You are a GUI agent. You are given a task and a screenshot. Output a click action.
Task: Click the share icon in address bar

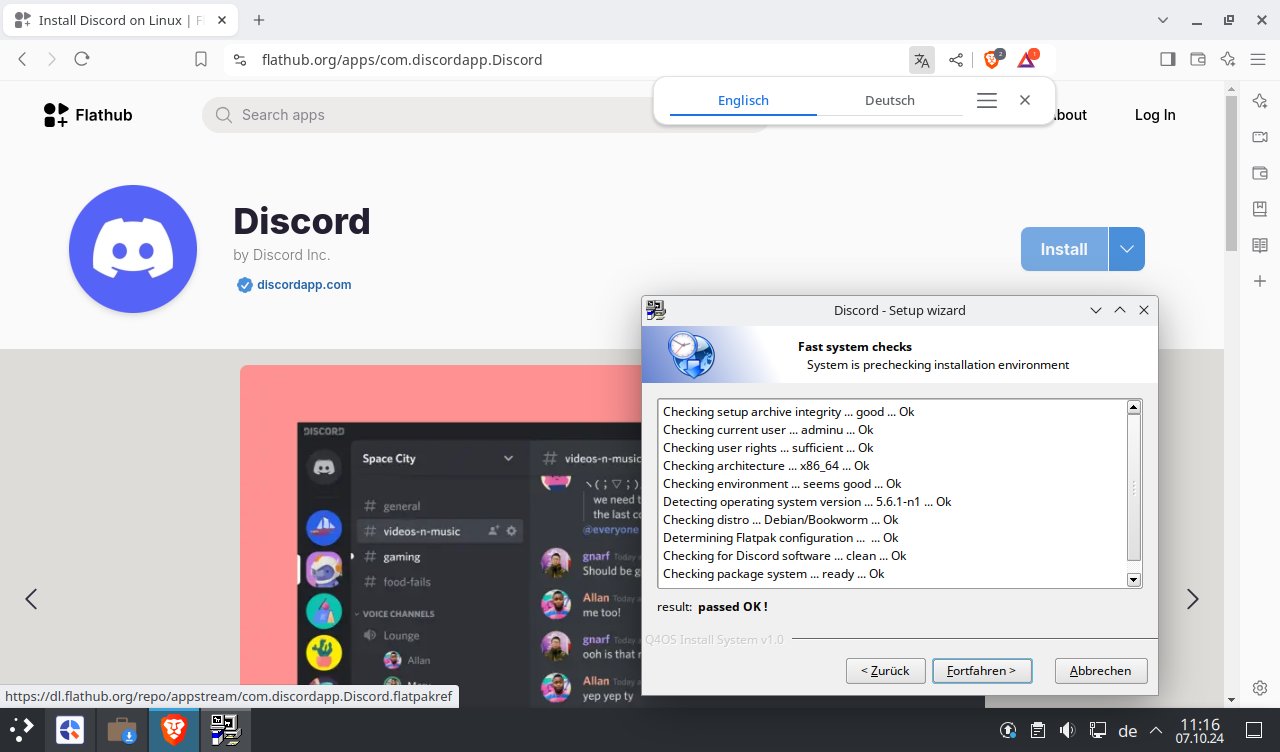[x=956, y=60]
